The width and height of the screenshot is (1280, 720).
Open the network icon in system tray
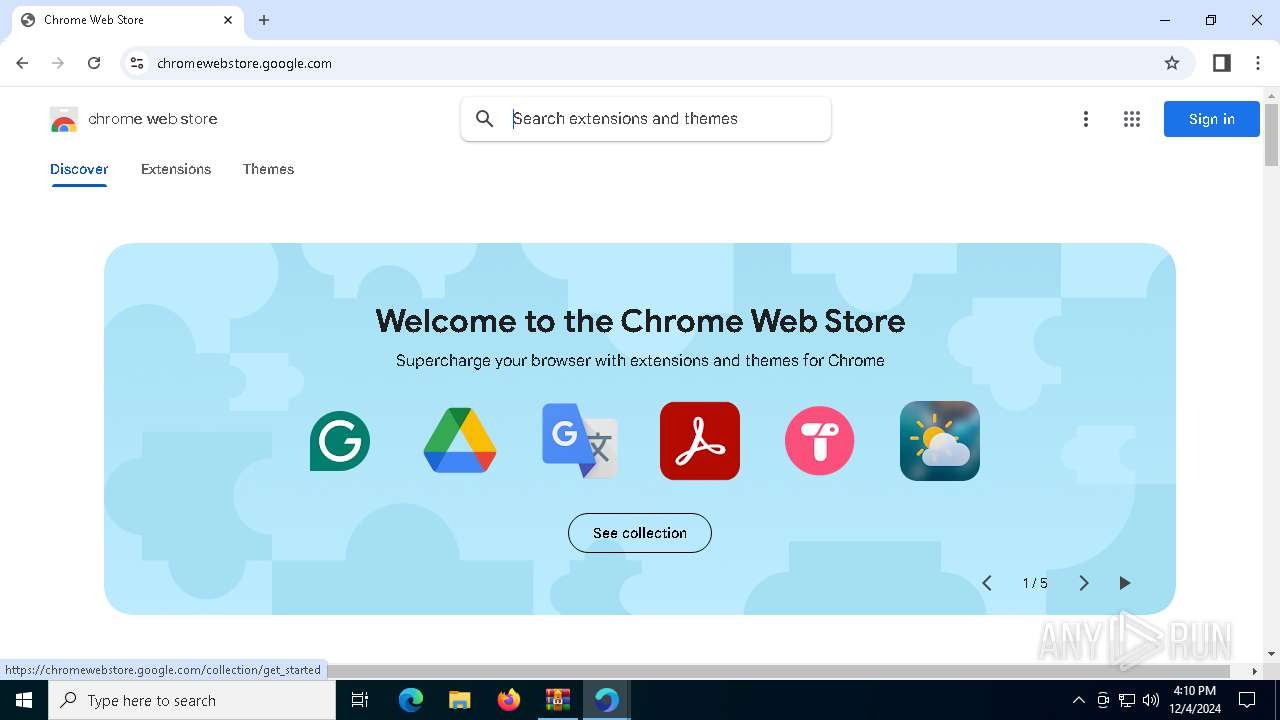[1127, 700]
